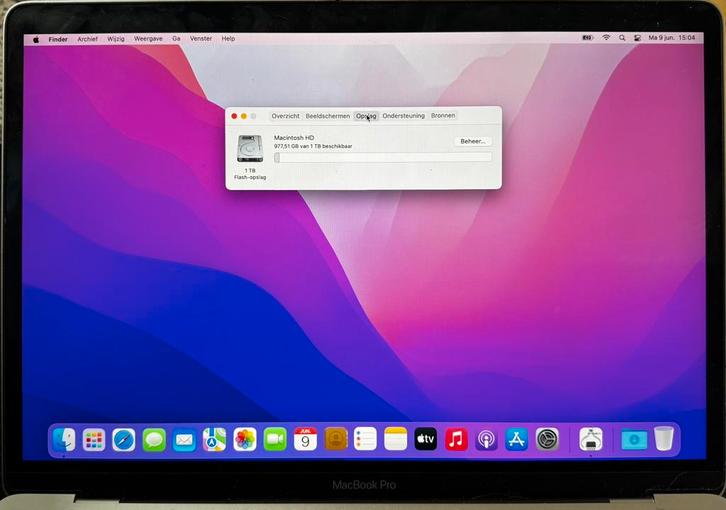Viewport: 726px width, 510px height.
Task: Click the Macintosh HD disk icon
Action: coord(250,148)
